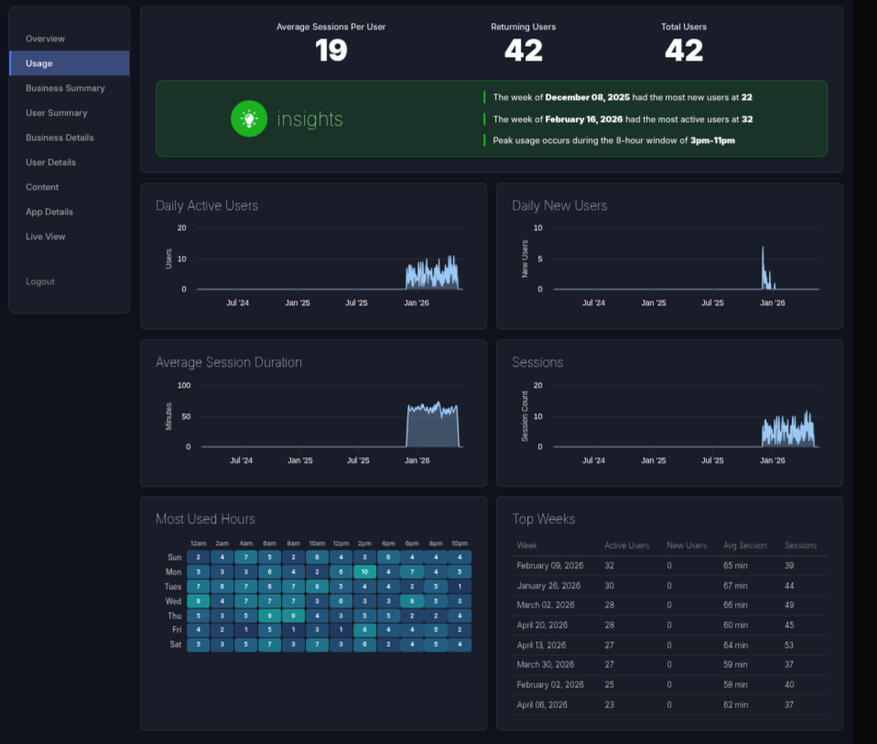Select the March 30, 2026 week row
877x744 pixels.
click(x=669, y=665)
